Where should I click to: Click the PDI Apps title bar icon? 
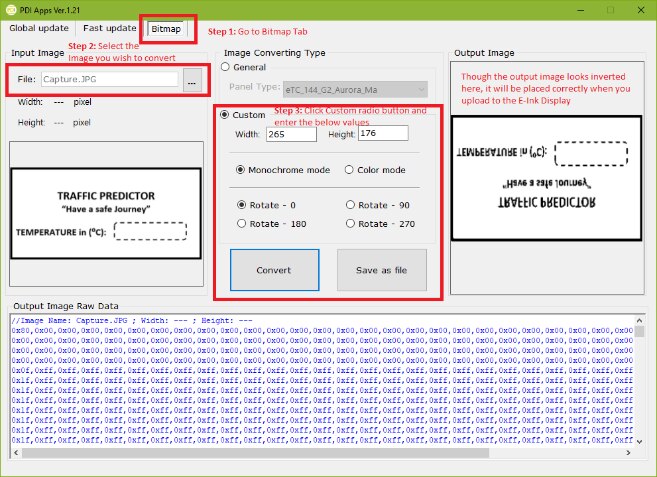tap(11, 10)
